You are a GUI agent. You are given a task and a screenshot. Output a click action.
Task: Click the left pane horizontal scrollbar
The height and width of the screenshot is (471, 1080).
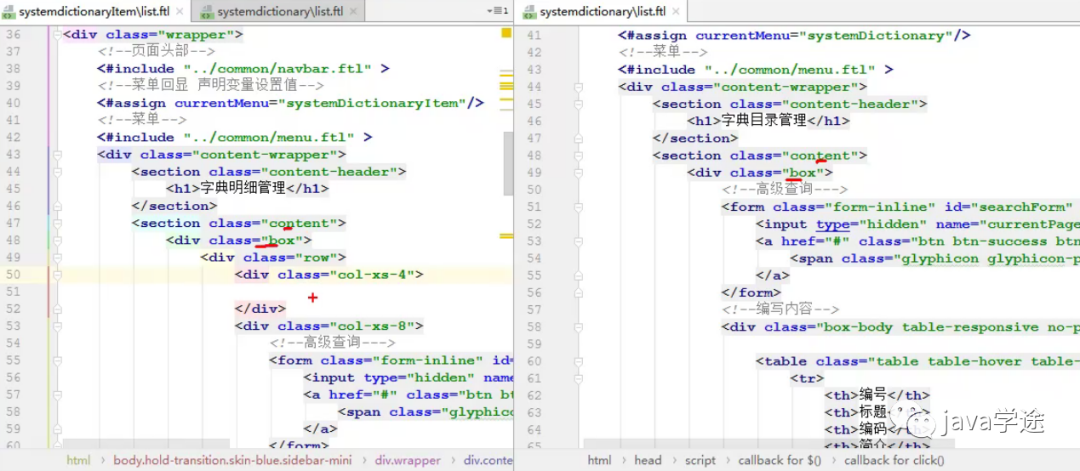tap(146, 443)
